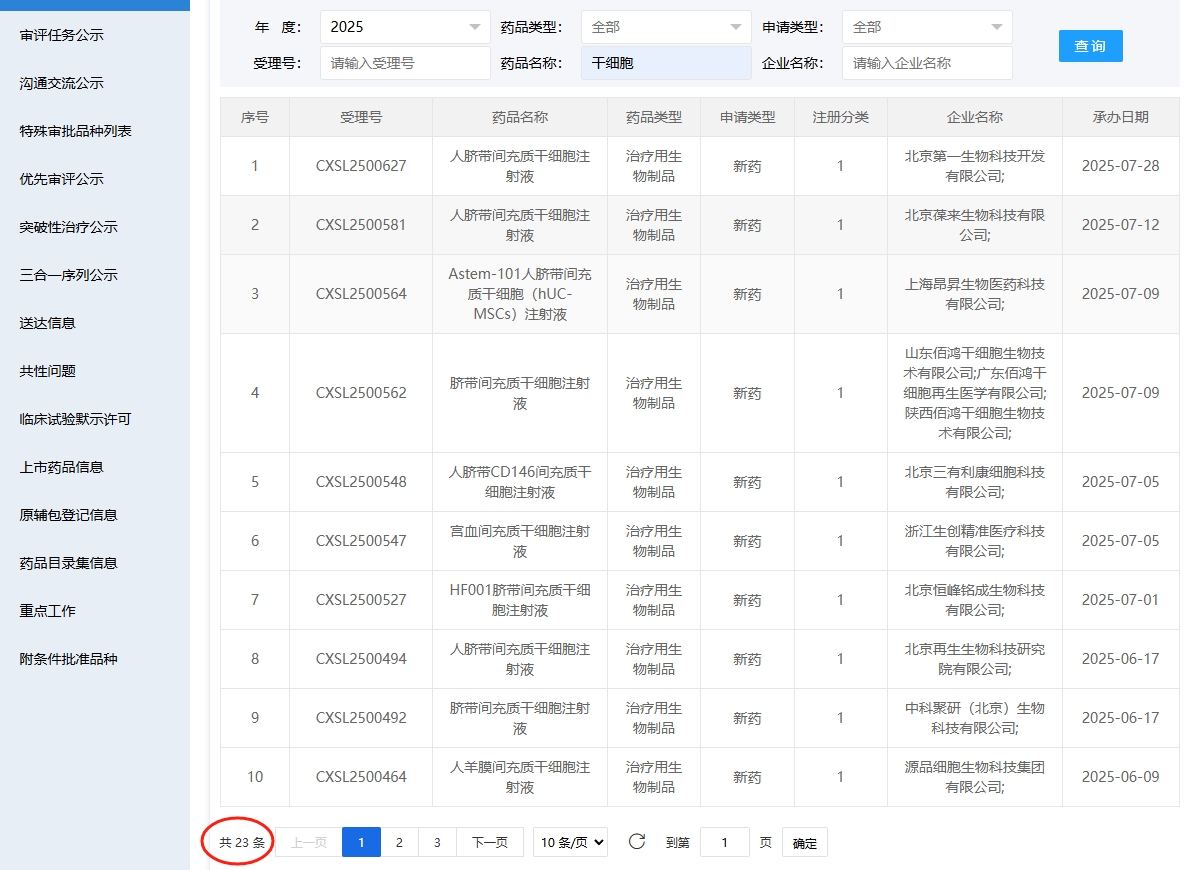Click the 查询 search button
Viewport: 1190px width, 870px height.
pyautogui.click(x=1090, y=46)
